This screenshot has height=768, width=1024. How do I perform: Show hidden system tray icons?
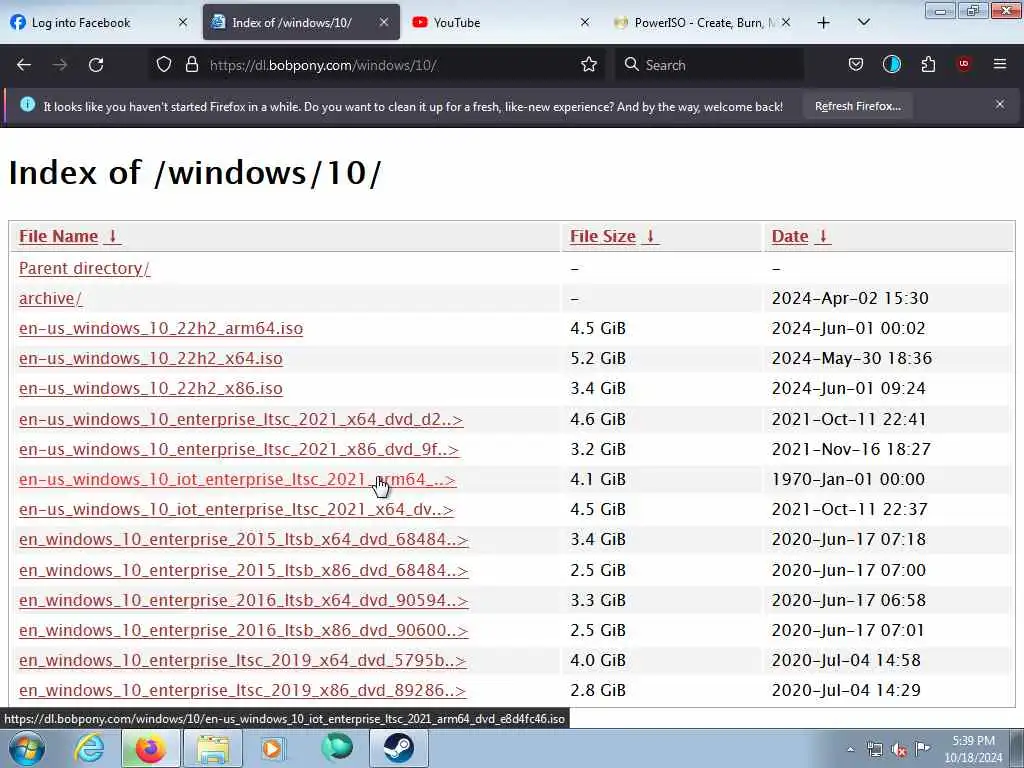click(850, 750)
